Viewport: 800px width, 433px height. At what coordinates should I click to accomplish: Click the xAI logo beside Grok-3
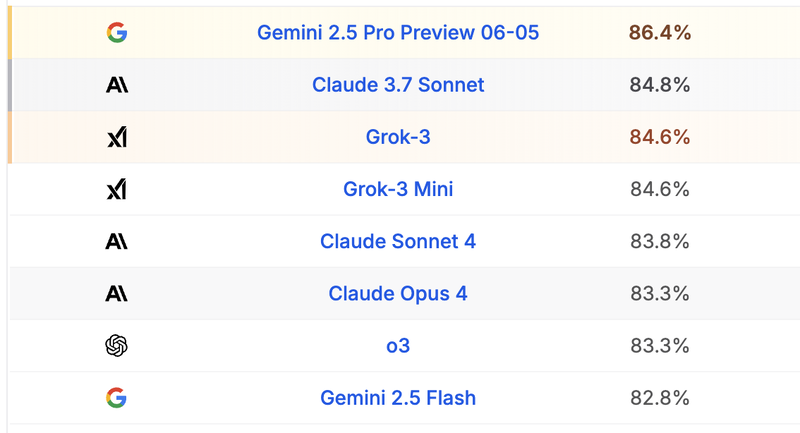[117, 137]
